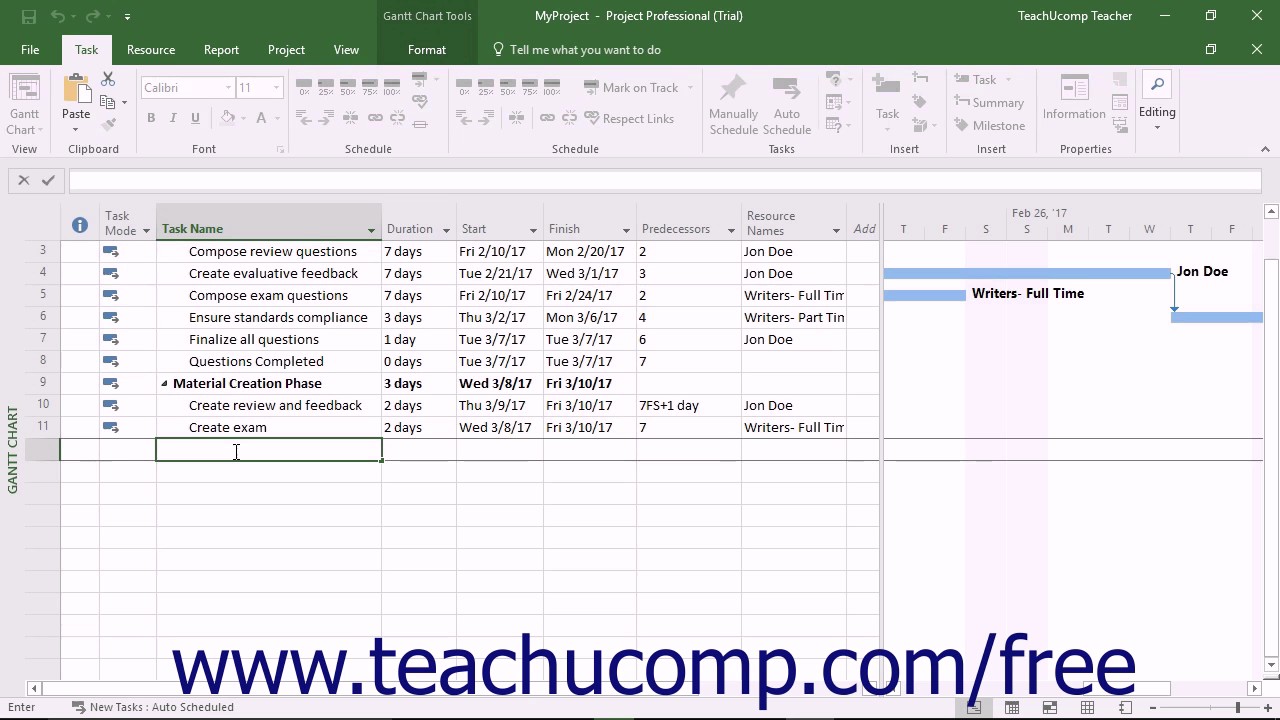Click the zoom out minus button
1280x720 pixels.
tap(1153, 707)
